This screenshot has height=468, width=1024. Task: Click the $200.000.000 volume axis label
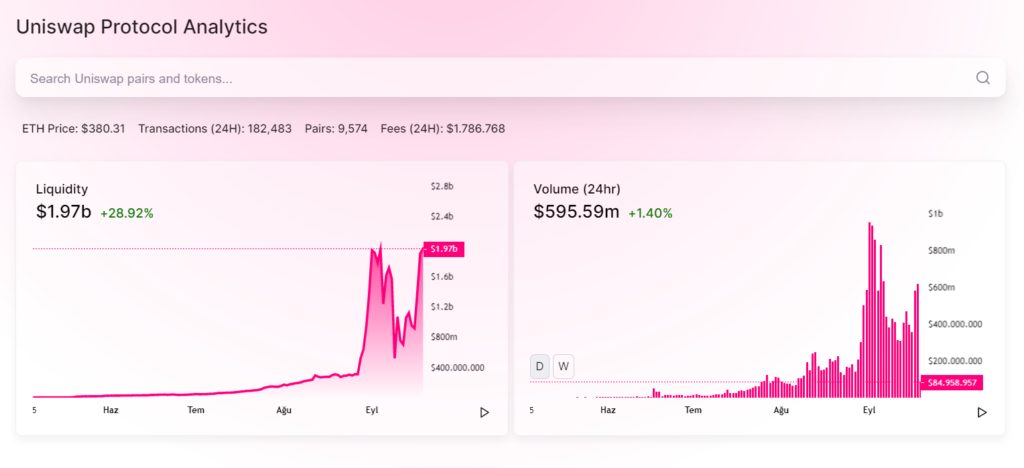955,360
